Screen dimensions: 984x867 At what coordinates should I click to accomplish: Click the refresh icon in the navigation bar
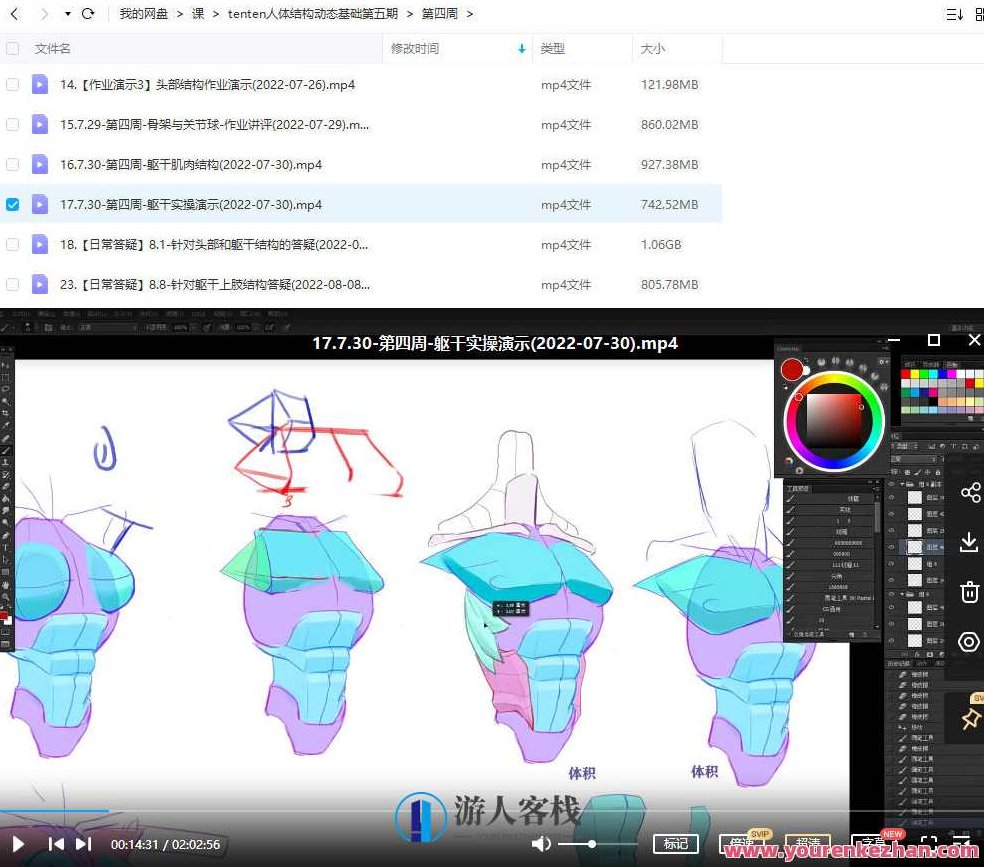pos(89,15)
